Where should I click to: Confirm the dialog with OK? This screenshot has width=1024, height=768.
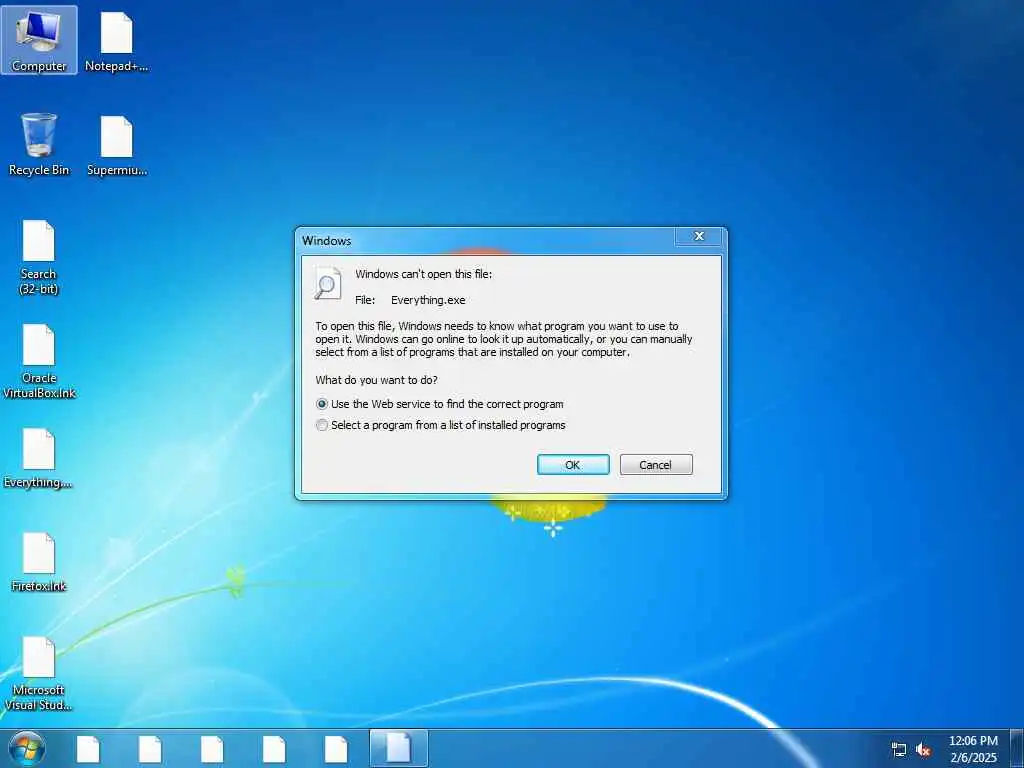click(x=573, y=464)
